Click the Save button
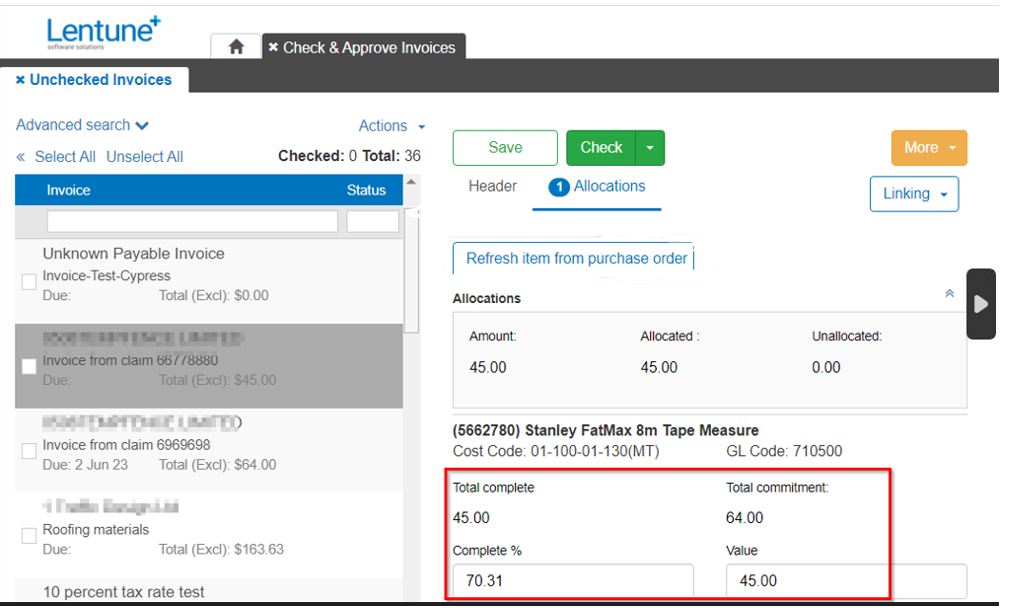 [504, 147]
